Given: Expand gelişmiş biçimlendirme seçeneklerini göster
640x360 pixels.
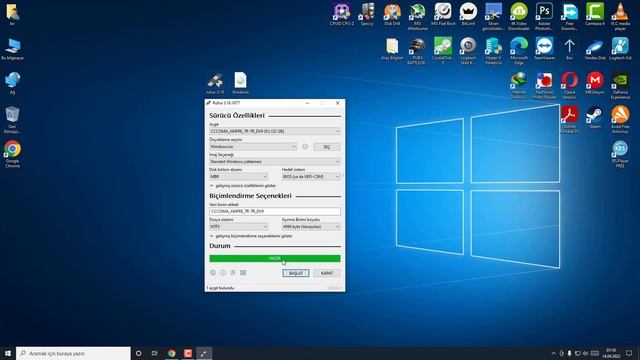Looking at the screenshot, I should (x=251, y=236).
